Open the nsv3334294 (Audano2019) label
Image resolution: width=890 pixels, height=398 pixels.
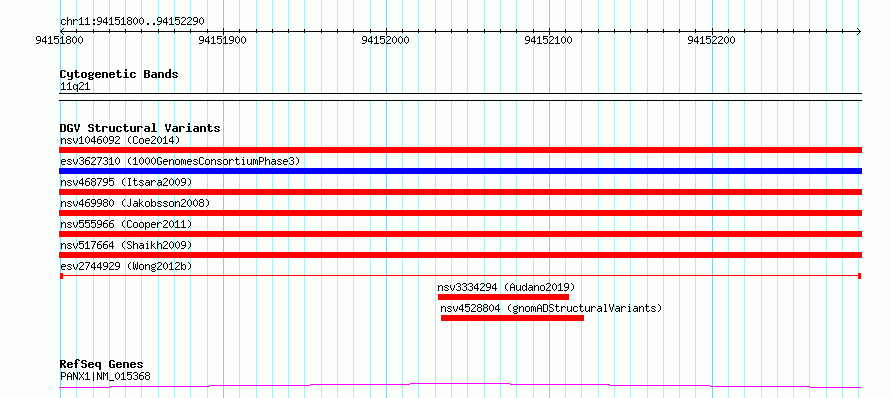506,287
